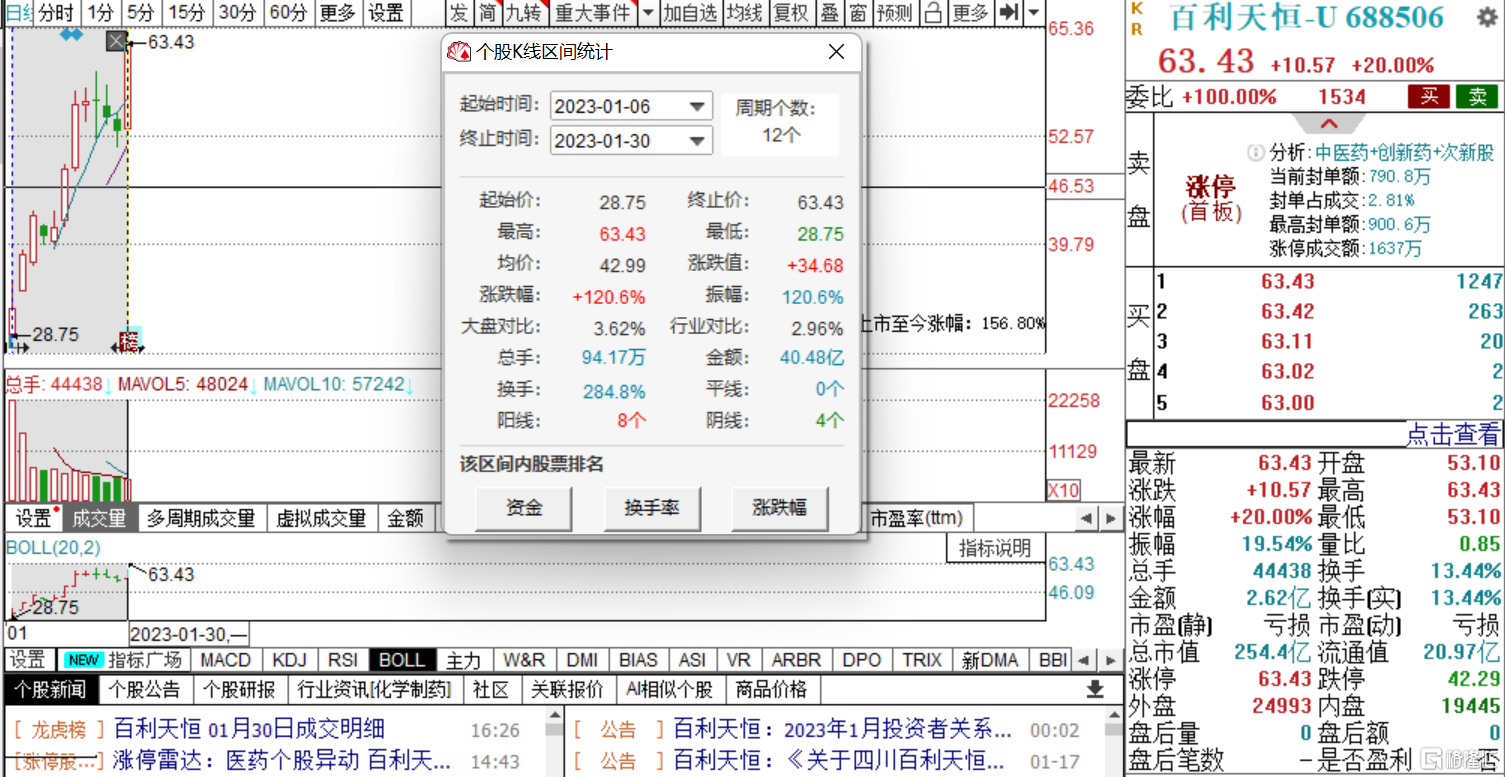Select the 15分 period

point(186,13)
